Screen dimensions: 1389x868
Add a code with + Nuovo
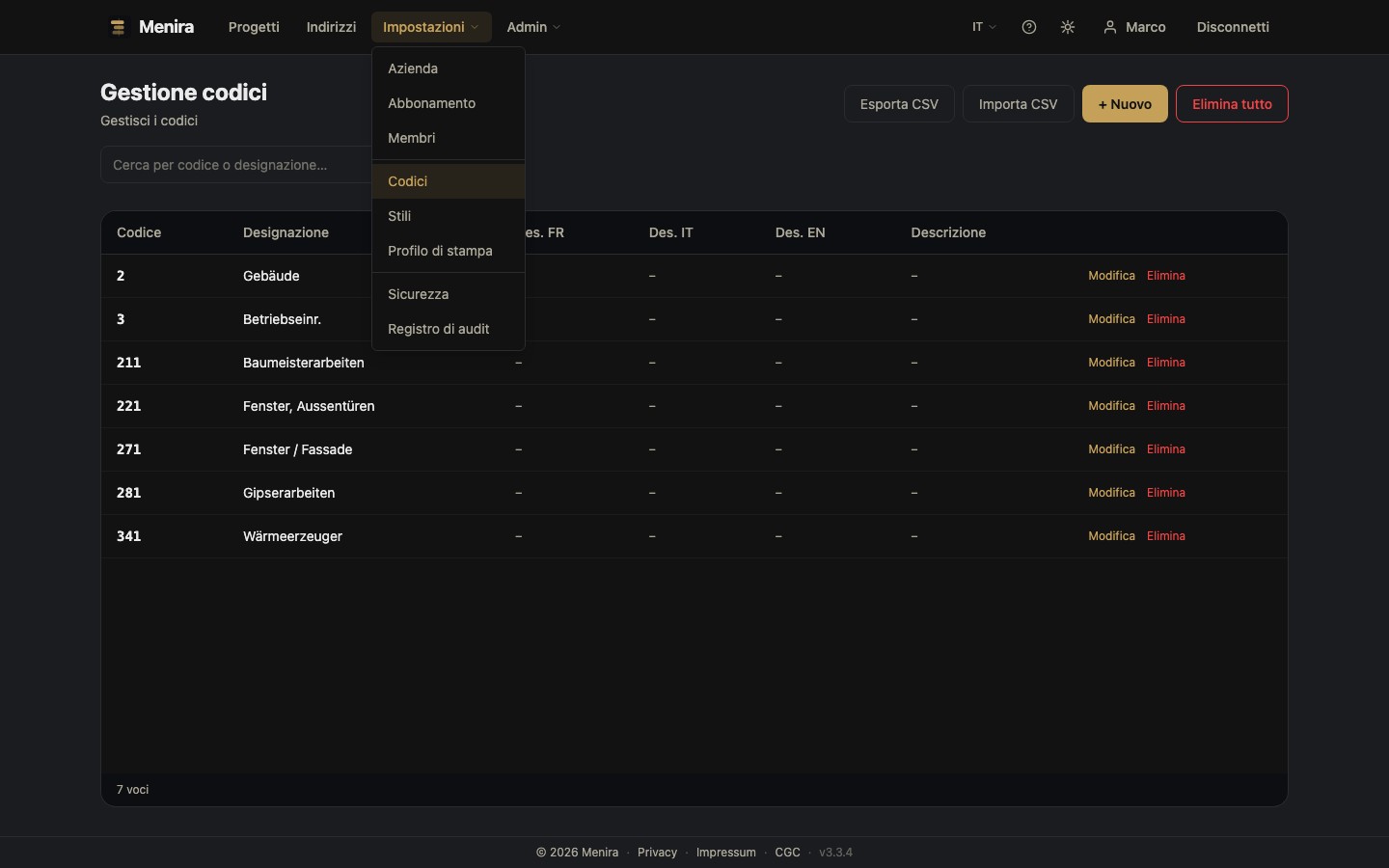[1125, 104]
